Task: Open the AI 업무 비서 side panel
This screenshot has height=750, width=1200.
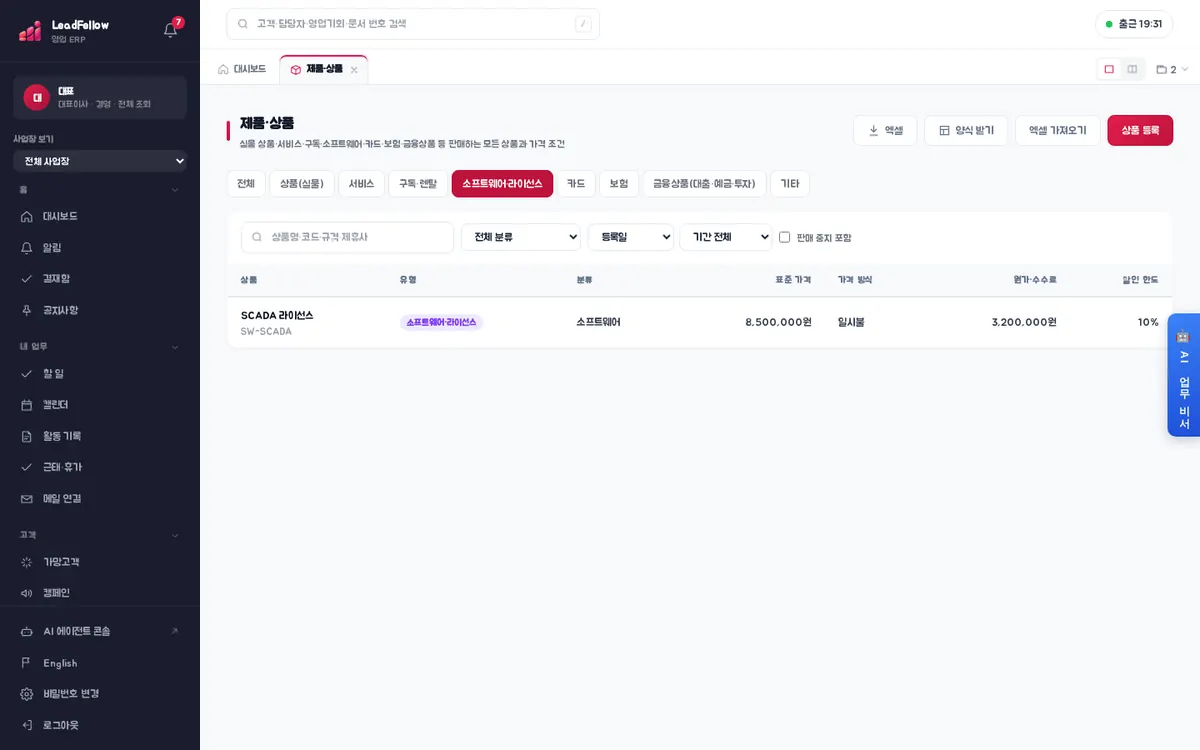Action: coord(1184,375)
